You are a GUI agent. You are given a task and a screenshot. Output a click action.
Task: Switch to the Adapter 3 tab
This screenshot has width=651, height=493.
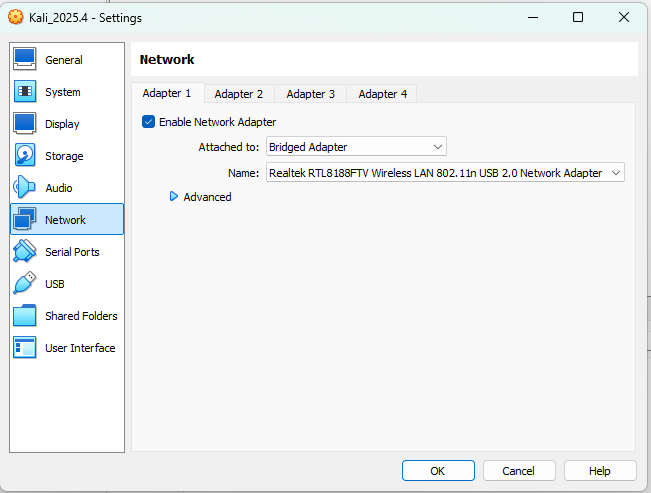pyautogui.click(x=311, y=94)
